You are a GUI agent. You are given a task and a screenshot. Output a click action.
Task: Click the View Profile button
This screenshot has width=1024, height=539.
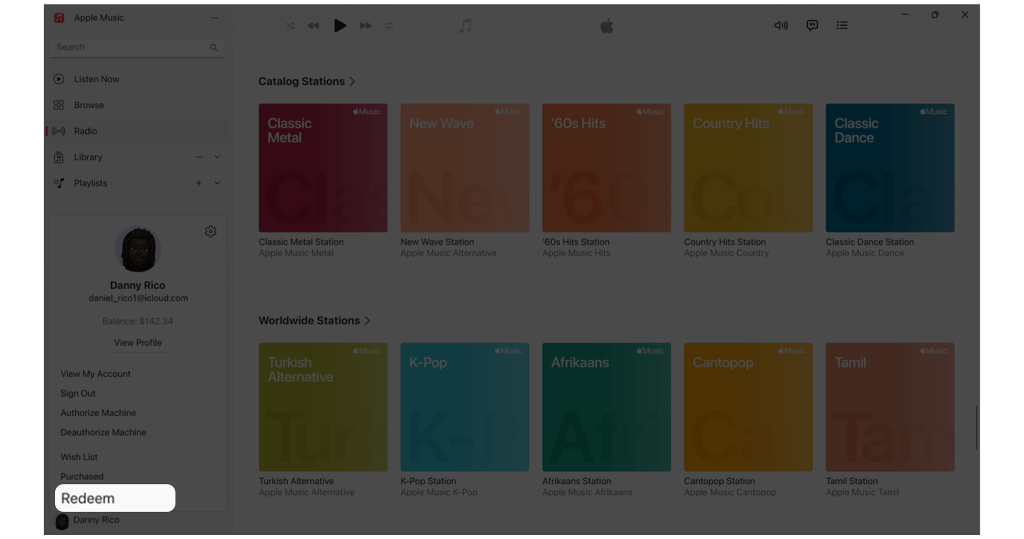[138, 343]
